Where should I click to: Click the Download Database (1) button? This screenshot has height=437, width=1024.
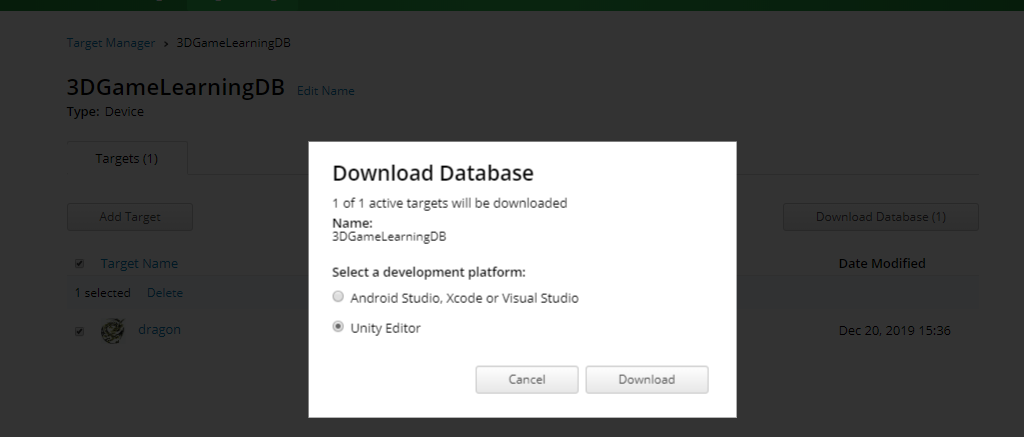(x=880, y=217)
